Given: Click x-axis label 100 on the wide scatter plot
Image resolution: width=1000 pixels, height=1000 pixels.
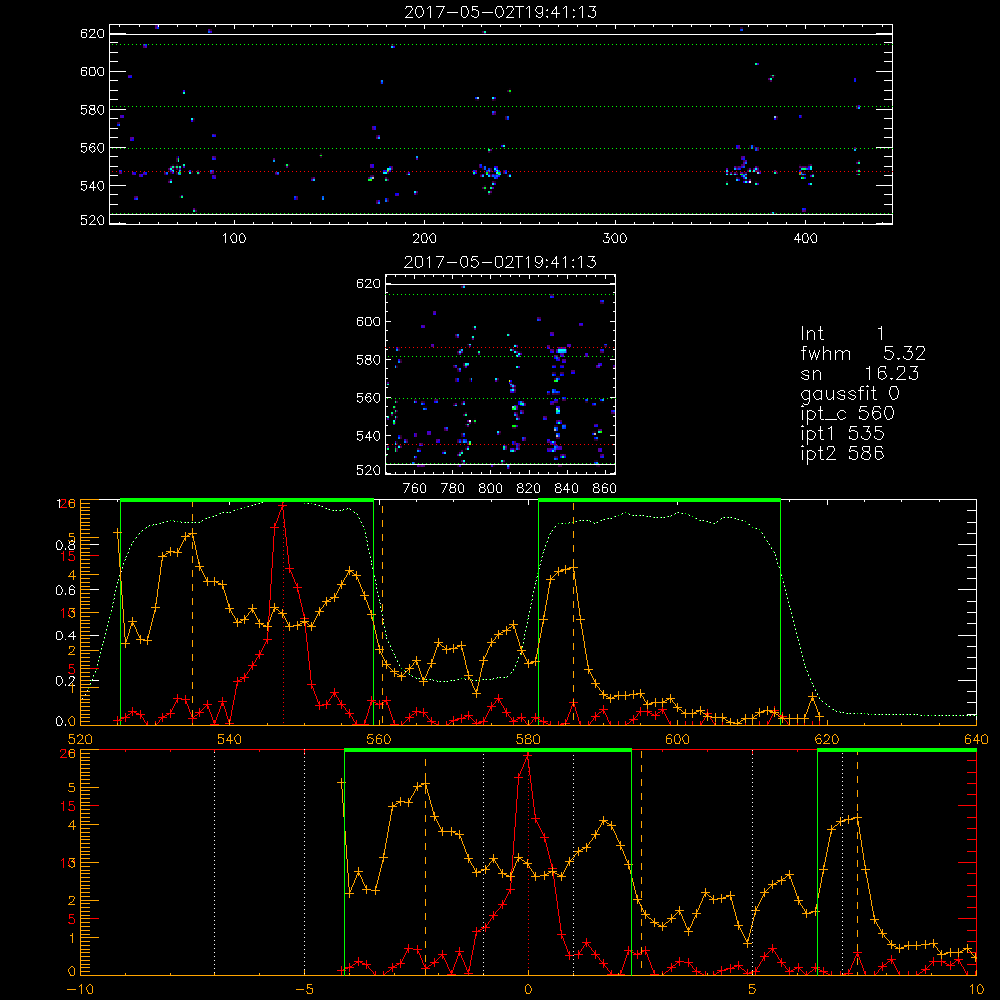Looking at the screenshot, I should point(234,239).
